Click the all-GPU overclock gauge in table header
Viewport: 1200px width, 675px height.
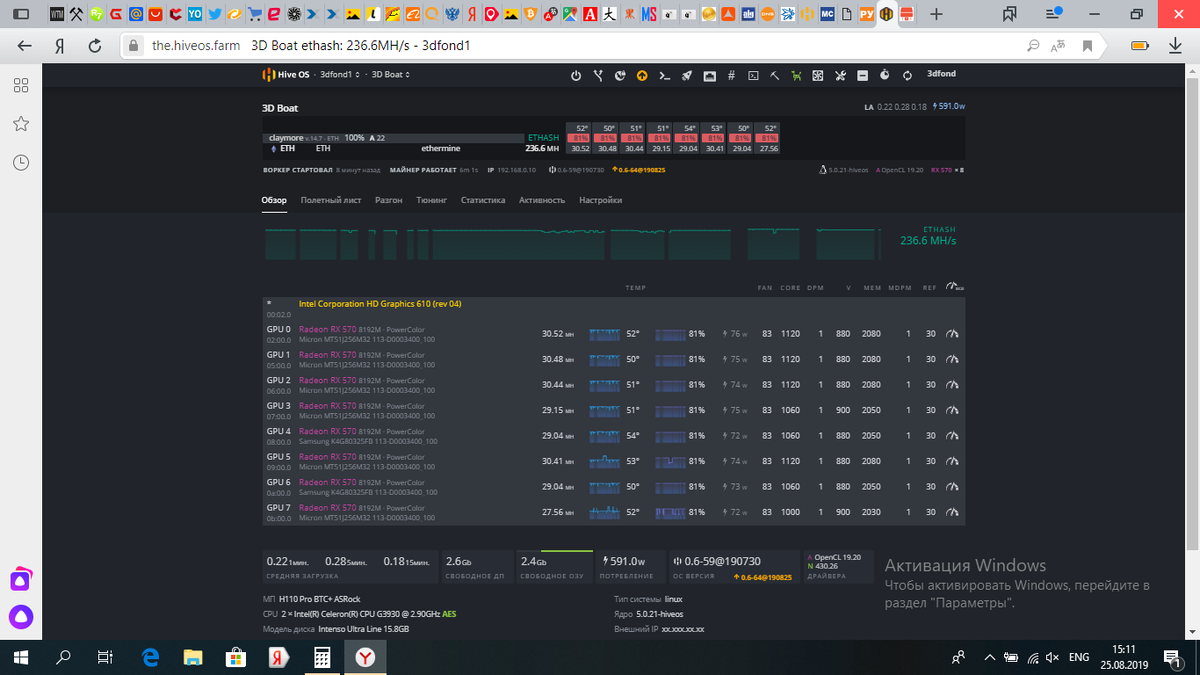tap(955, 287)
